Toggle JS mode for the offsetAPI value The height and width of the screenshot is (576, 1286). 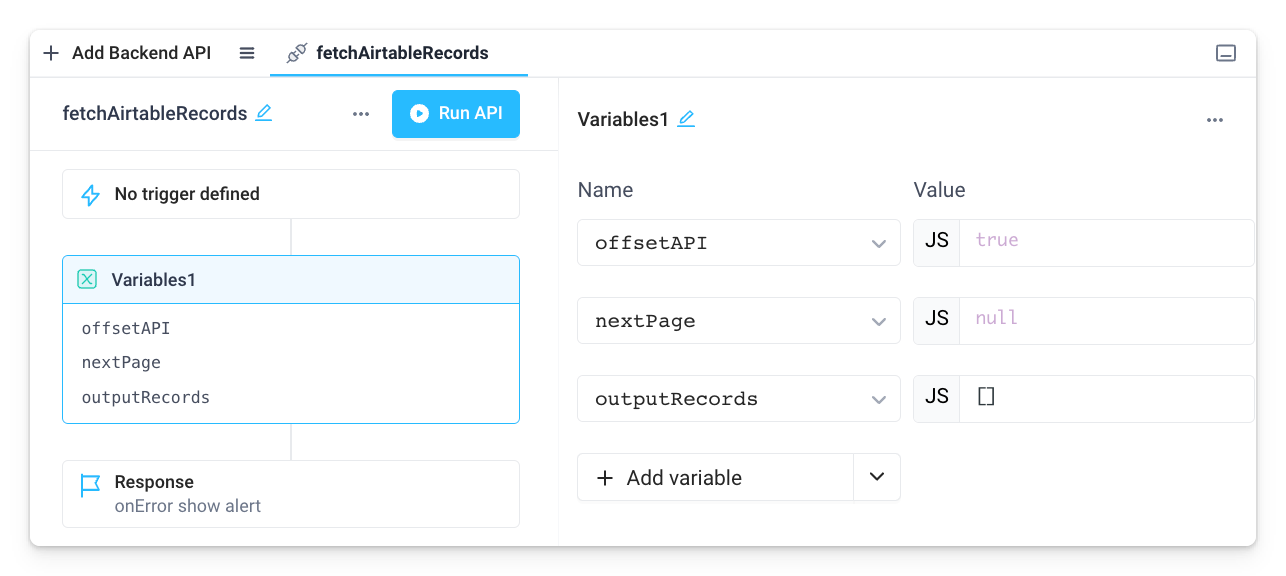(936, 242)
